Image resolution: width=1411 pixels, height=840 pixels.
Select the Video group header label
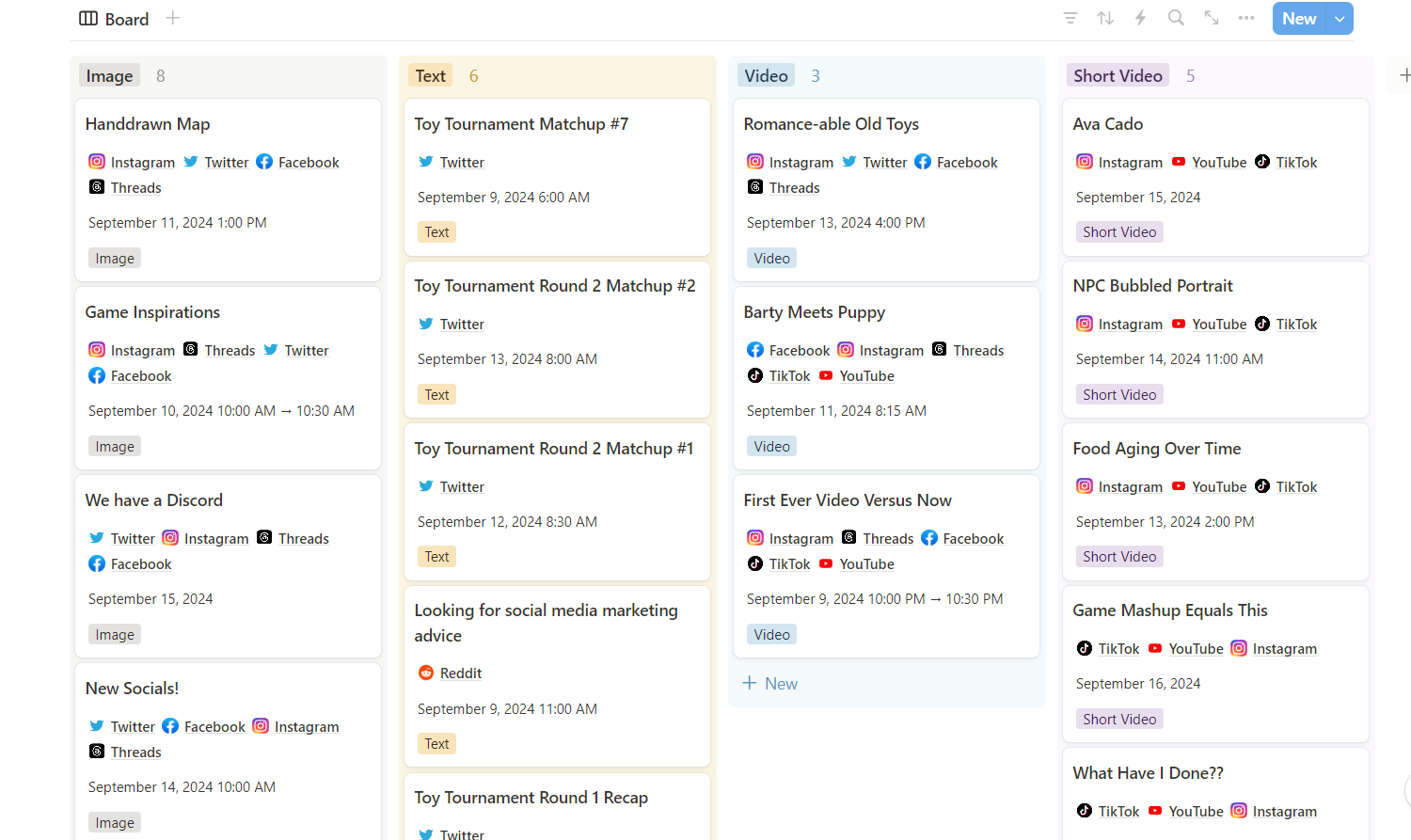tap(766, 75)
